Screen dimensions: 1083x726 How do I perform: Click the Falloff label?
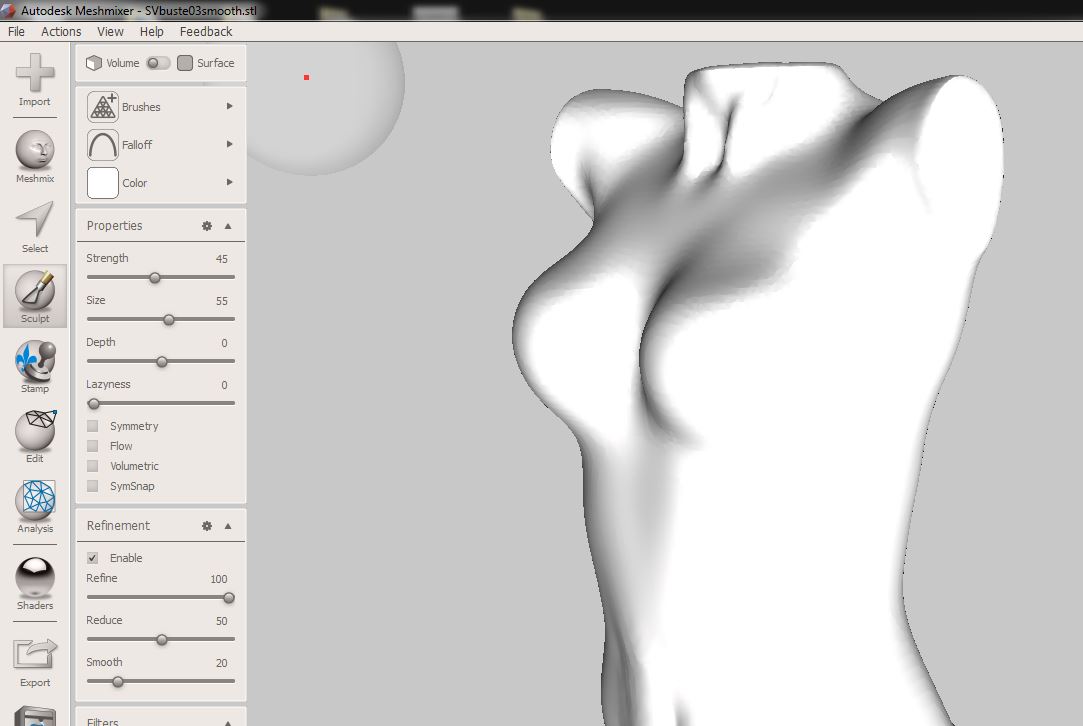[137, 145]
